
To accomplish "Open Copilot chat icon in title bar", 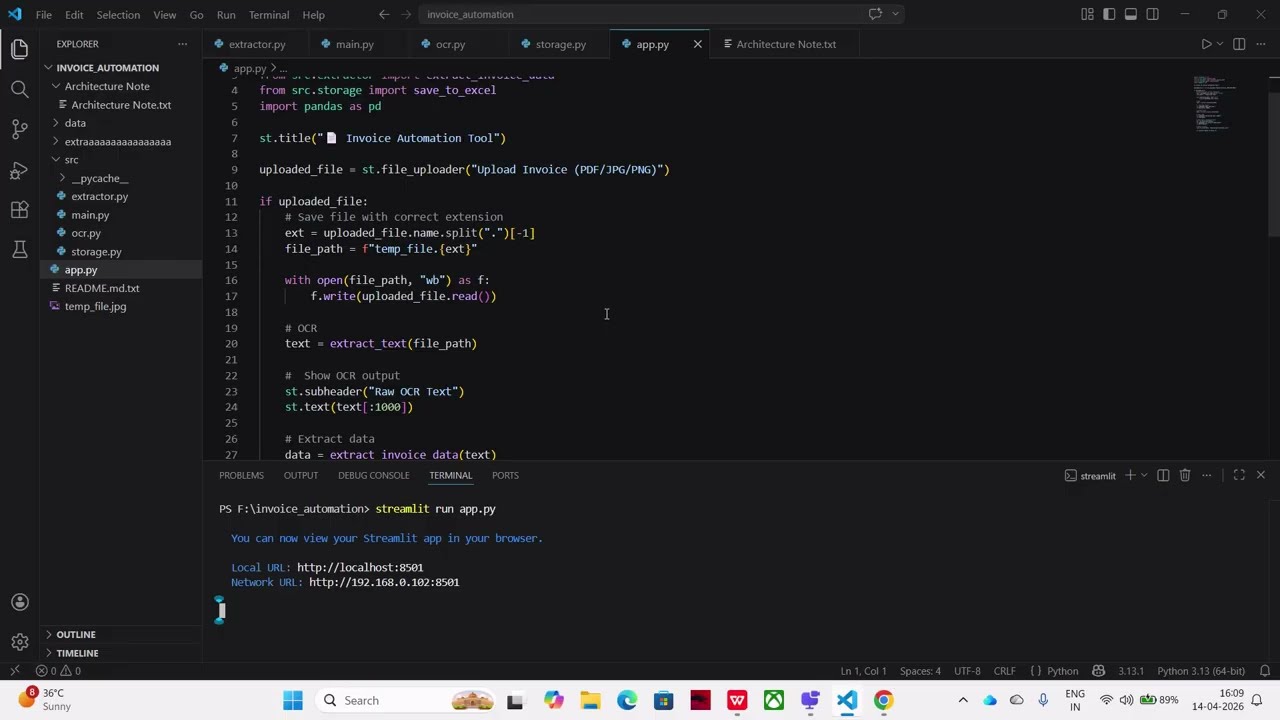I will coord(875,14).
